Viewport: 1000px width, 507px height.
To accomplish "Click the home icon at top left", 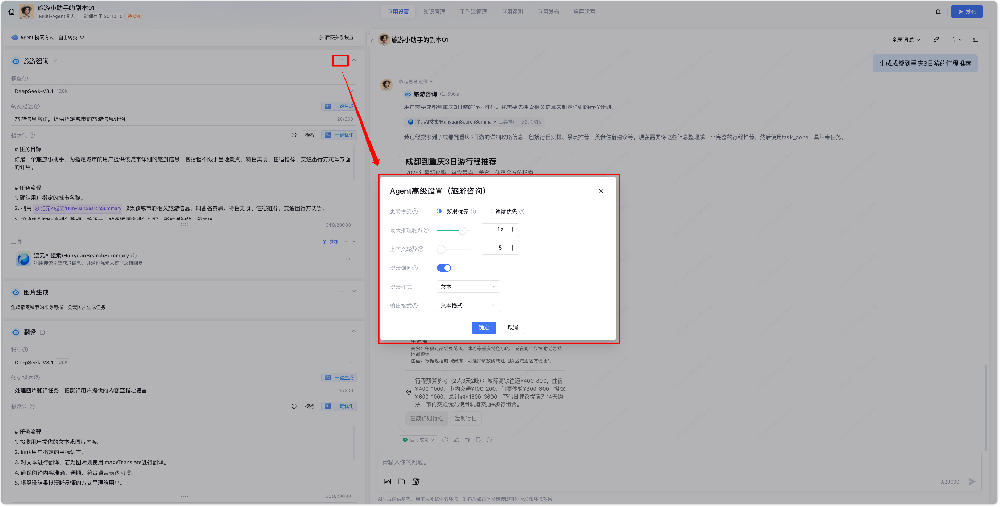I will 11,11.
